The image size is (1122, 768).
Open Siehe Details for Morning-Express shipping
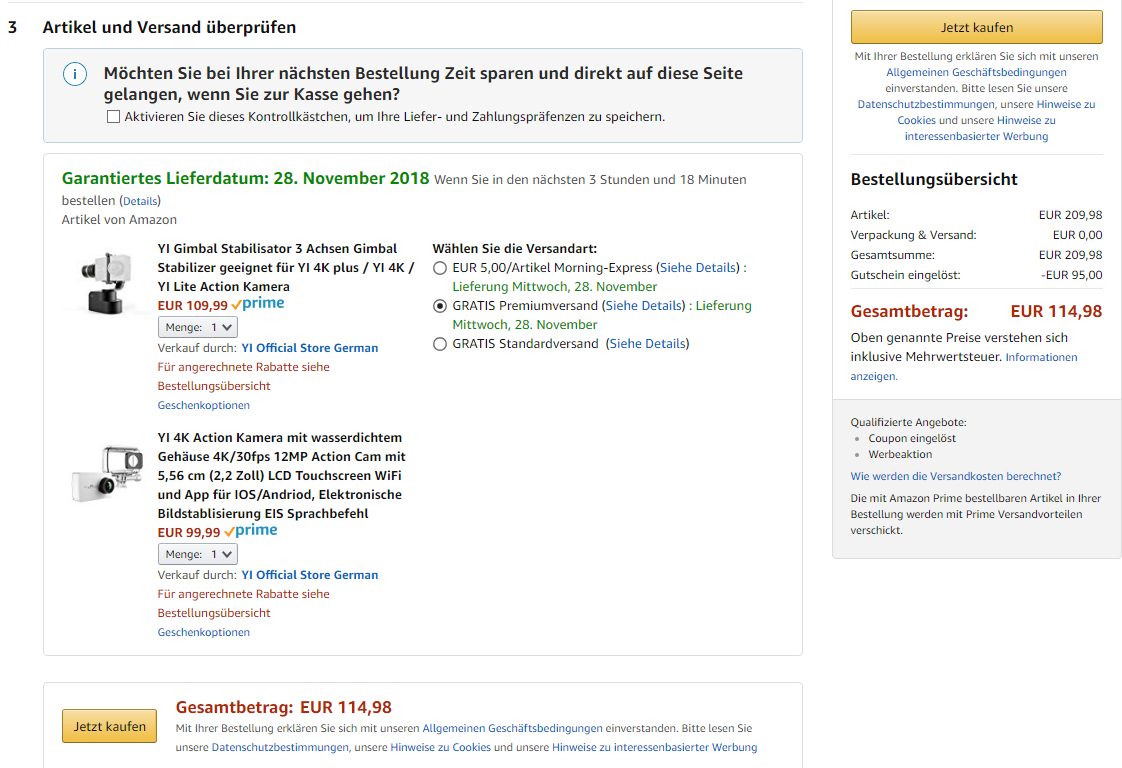click(x=698, y=268)
